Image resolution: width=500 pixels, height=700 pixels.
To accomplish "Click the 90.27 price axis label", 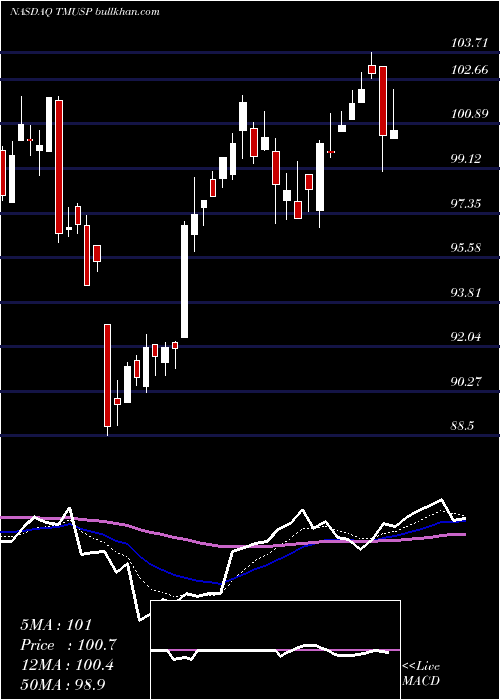I will 467,382.
